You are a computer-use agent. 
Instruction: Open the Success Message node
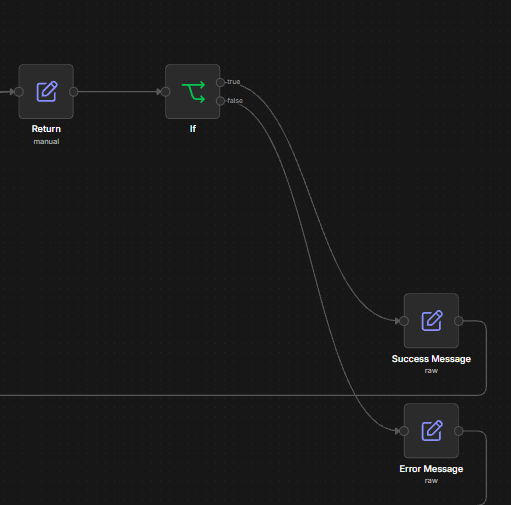click(x=431, y=321)
